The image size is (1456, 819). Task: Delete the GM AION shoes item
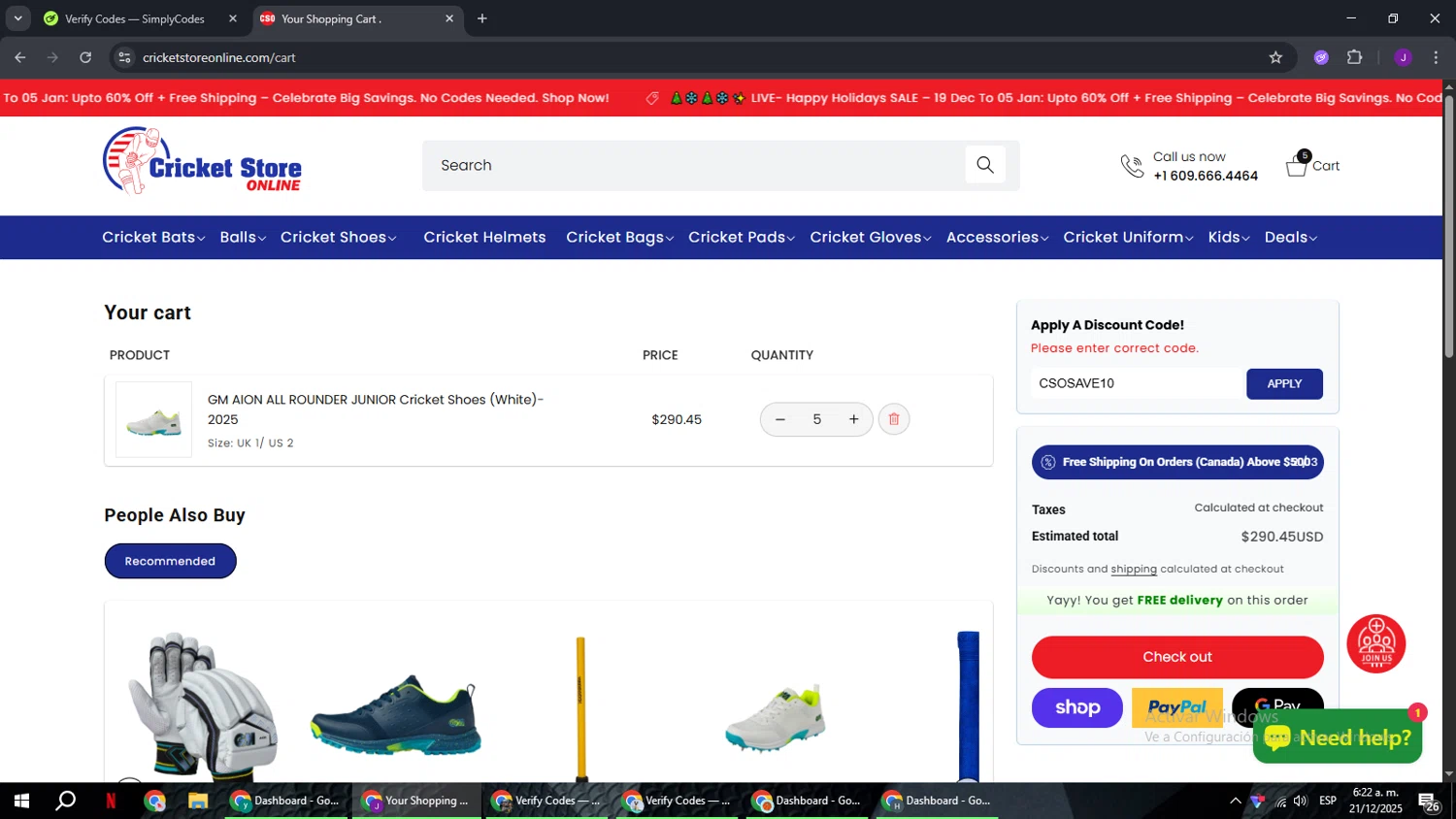[x=894, y=419]
